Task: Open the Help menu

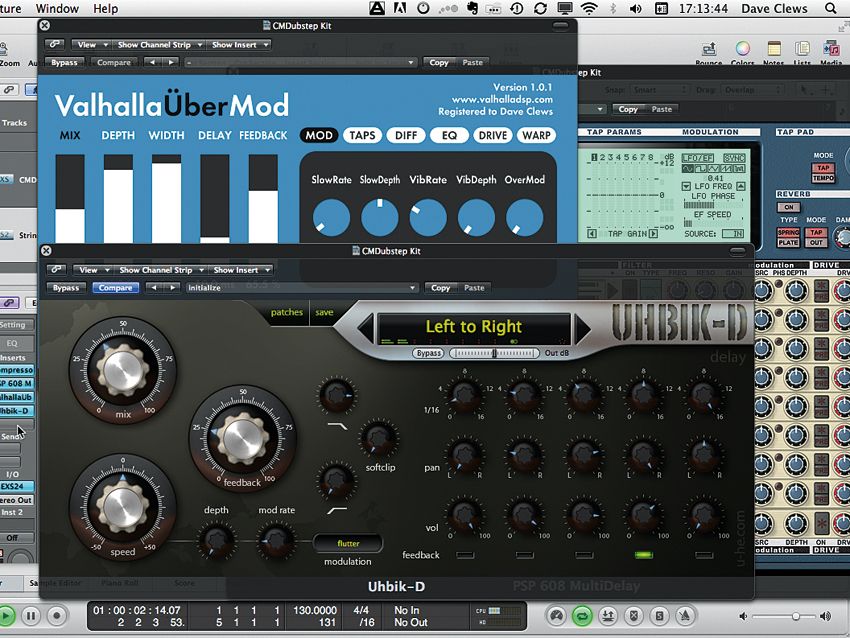Action: (105, 8)
